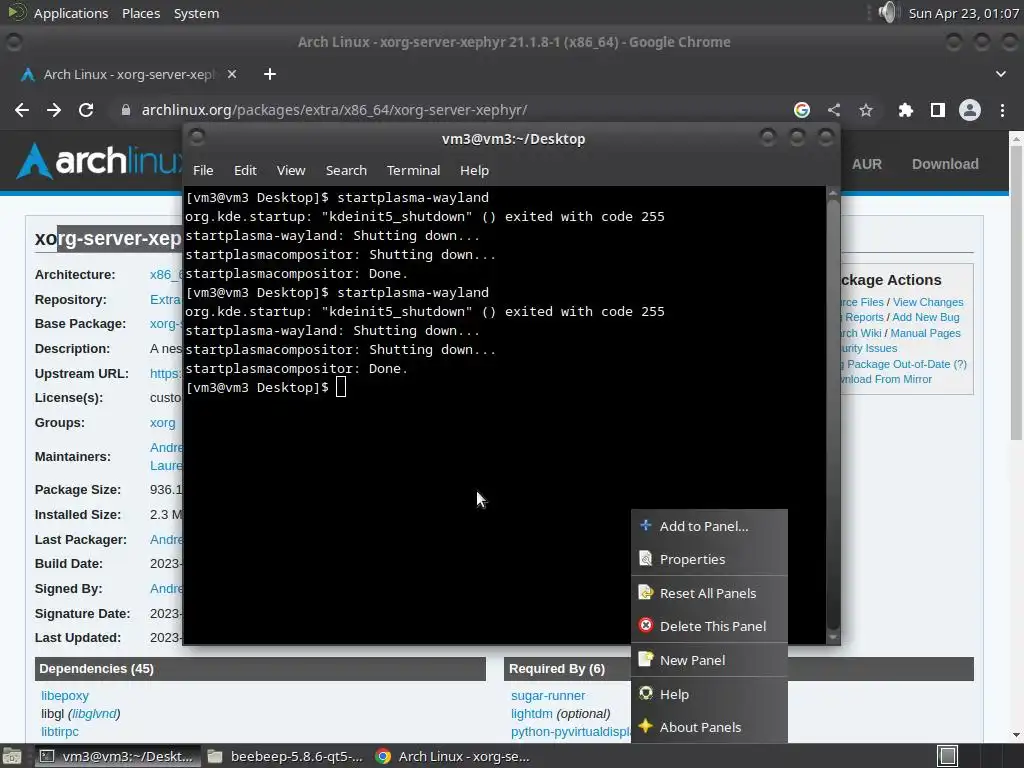Go back in Chrome history

point(22,110)
